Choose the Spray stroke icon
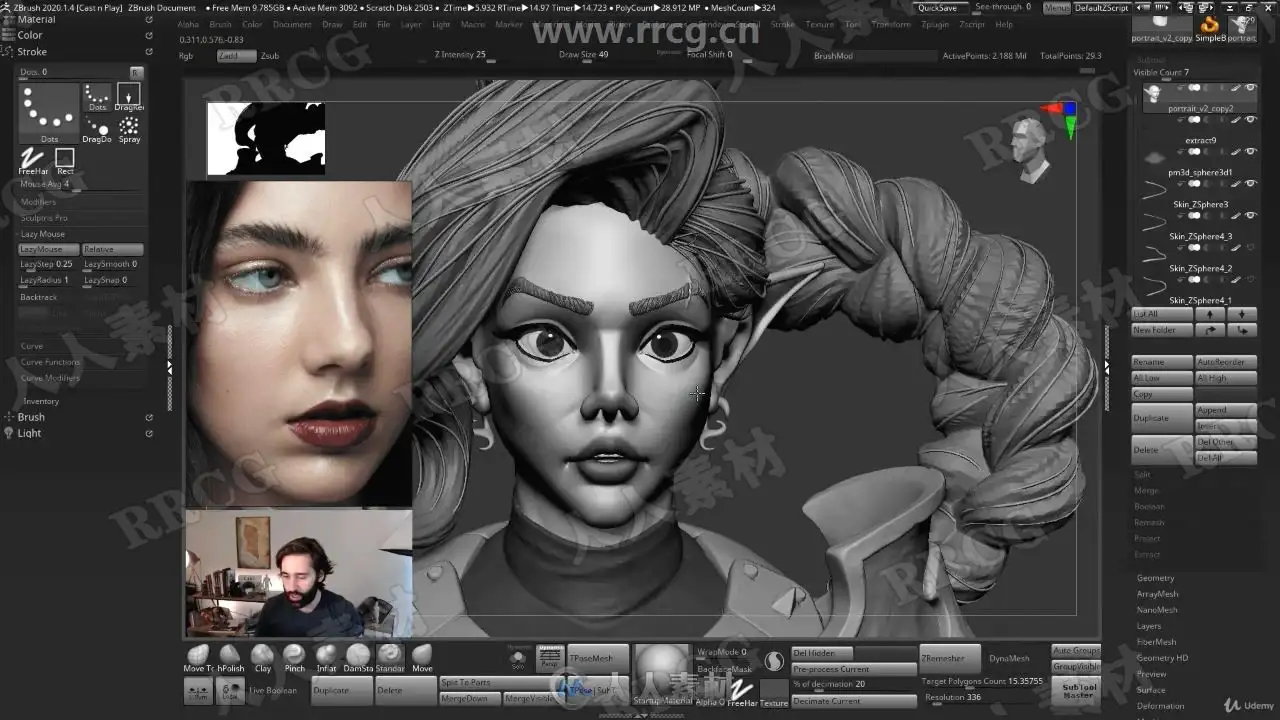 click(129, 129)
